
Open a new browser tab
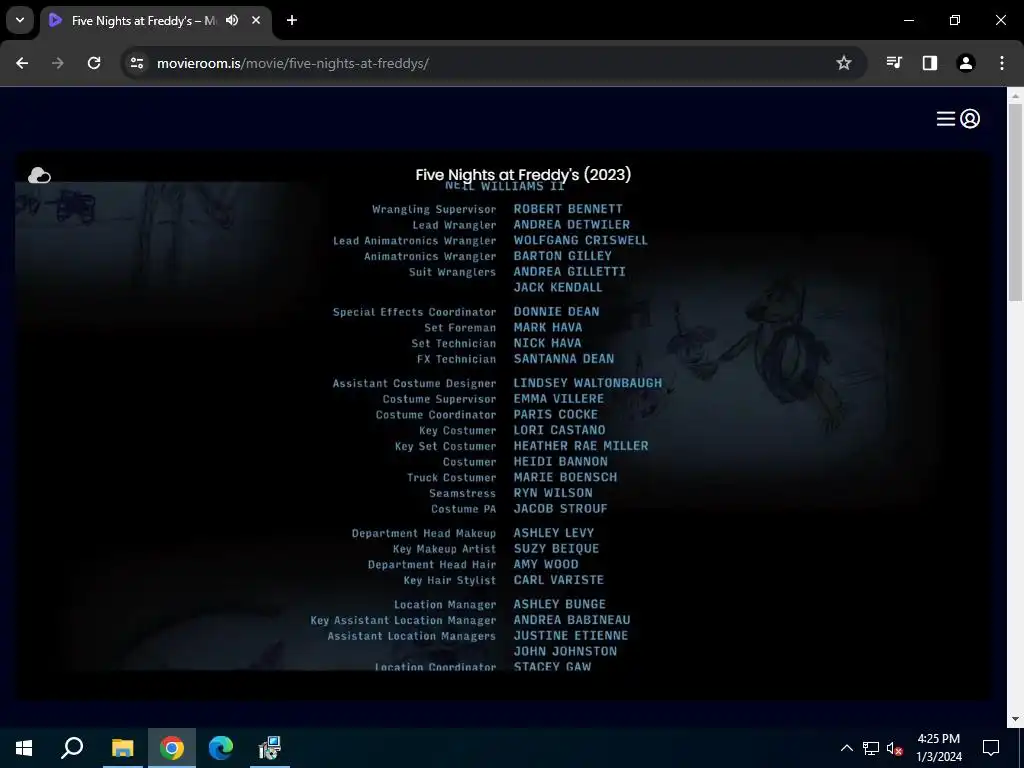(292, 20)
